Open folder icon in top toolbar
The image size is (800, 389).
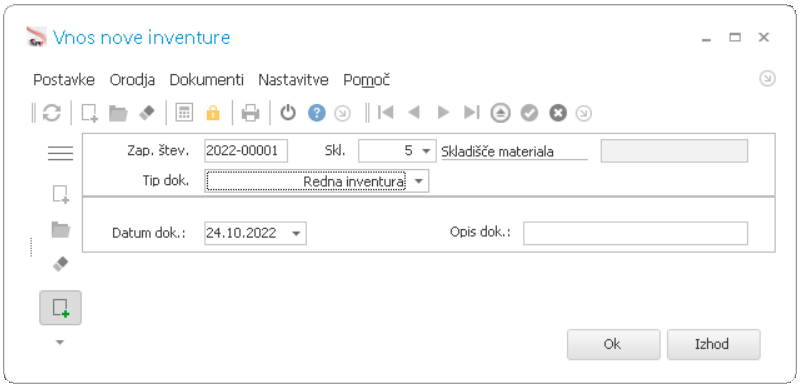(x=118, y=113)
